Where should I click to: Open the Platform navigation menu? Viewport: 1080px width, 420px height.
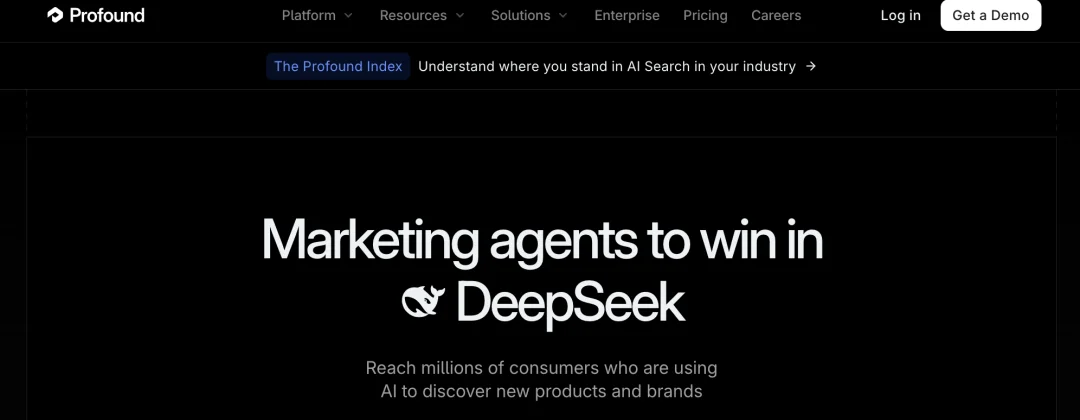pyautogui.click(x=317, y=15)
